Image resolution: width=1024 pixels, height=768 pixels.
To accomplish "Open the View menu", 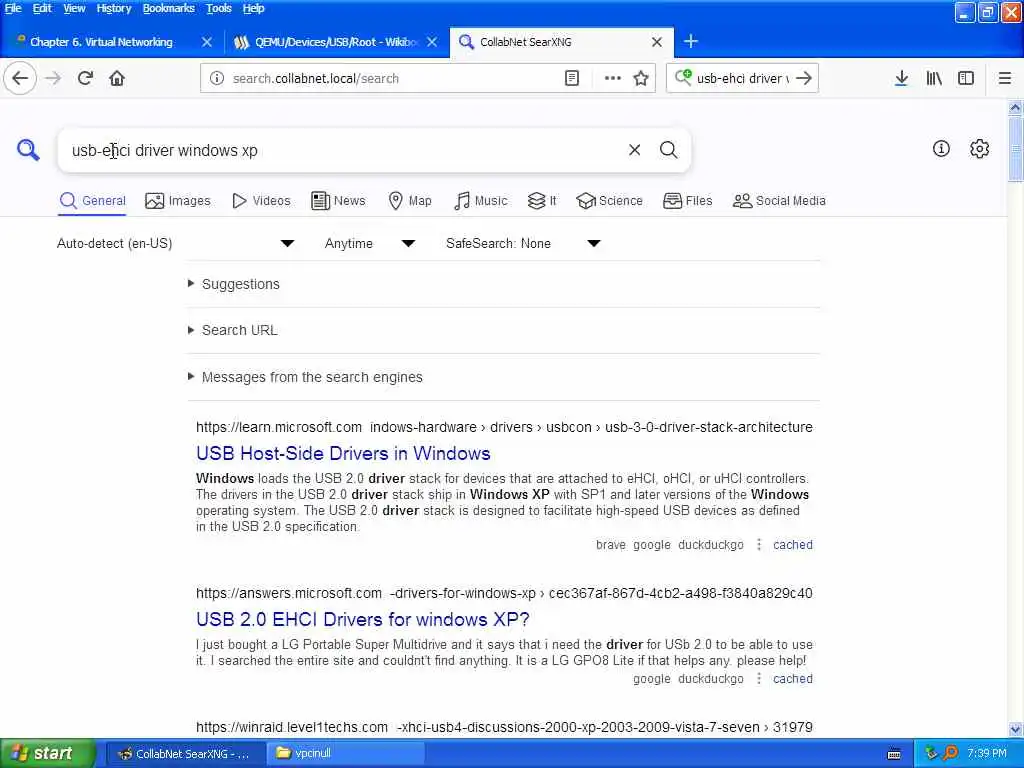I will point(74,8).
